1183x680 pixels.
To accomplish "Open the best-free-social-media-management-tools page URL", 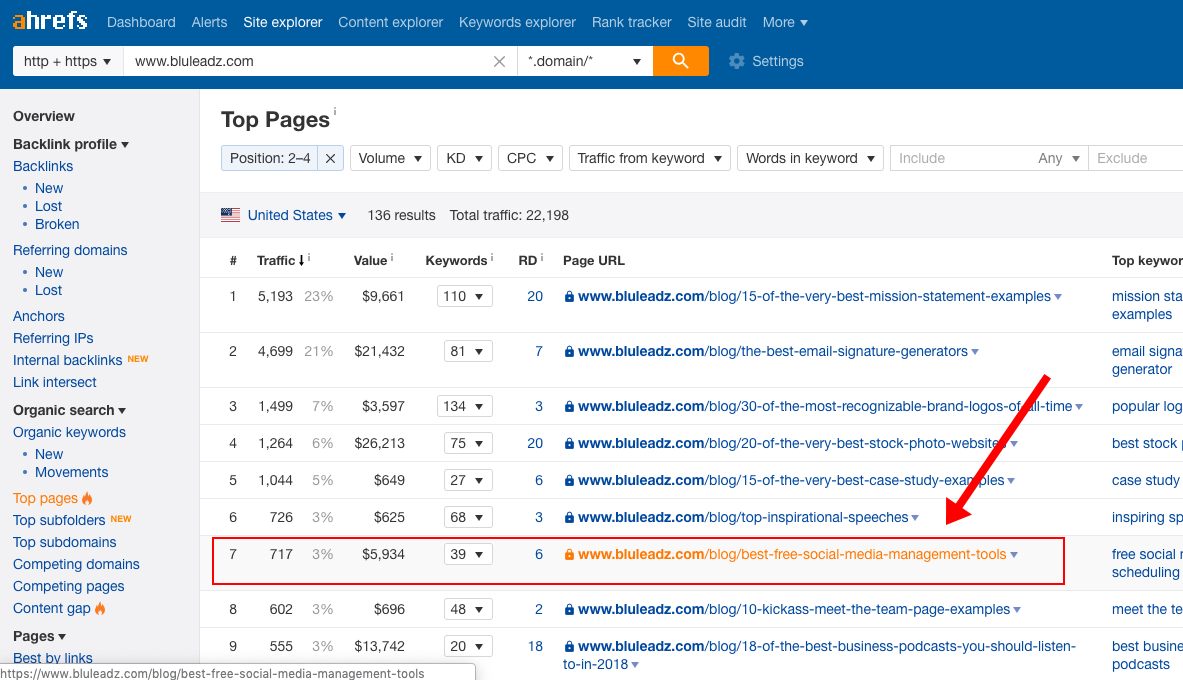I will click(792, 555).
